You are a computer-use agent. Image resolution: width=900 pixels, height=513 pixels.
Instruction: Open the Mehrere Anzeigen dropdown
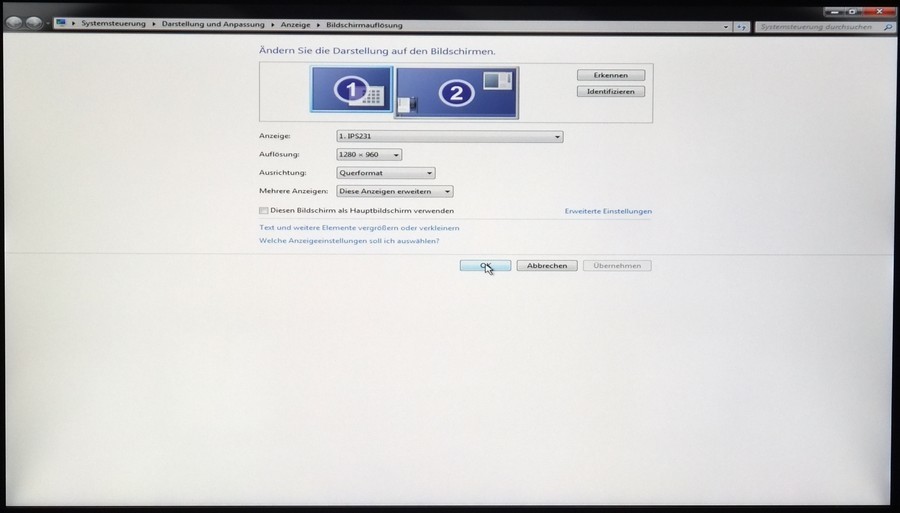(x=395, y=191)
